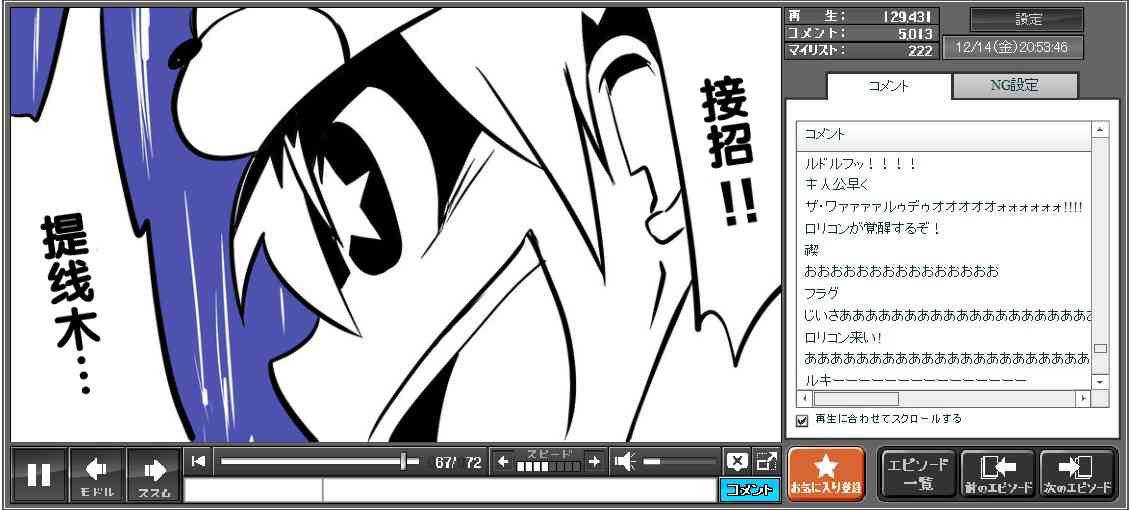
Task: Toggle 再生に合わせてスクロールする checkbox
Action: (801, 420)
